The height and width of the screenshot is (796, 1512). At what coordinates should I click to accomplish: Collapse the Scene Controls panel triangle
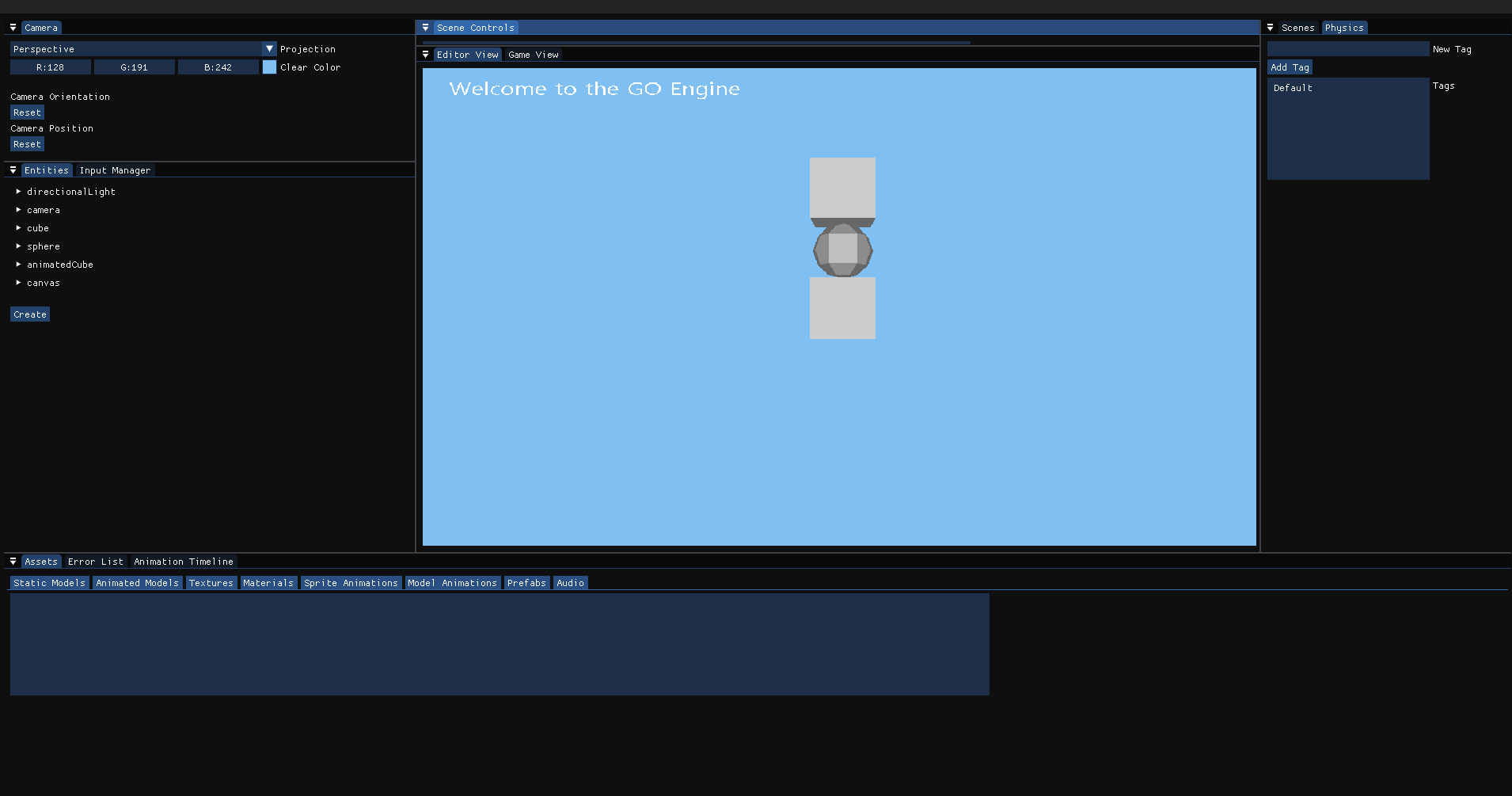click(425, 28)
